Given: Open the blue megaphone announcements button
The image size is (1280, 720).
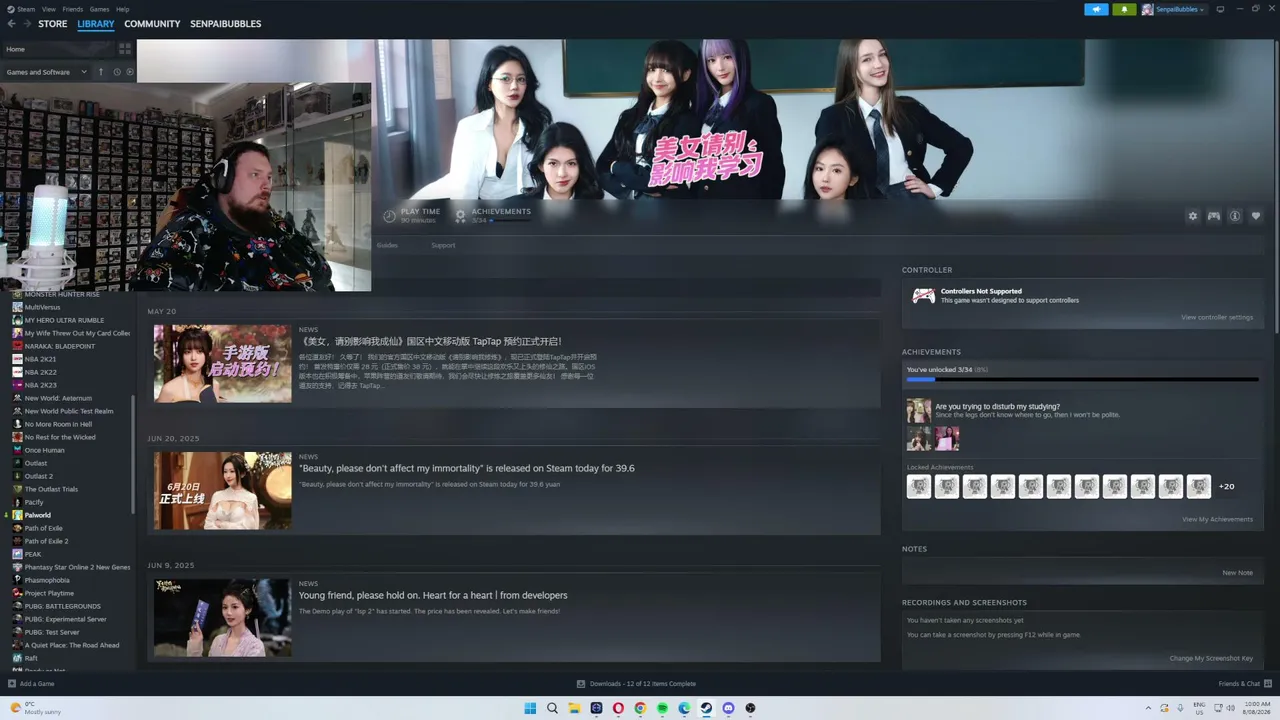Looking at the screenshot, I should 1097,9.
